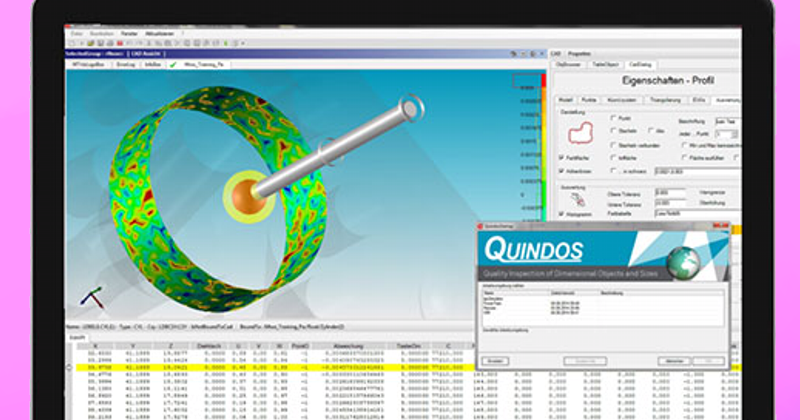Open the Modell tab in Eigenschaften
This screenshot has width=800, height=420.
565,100
